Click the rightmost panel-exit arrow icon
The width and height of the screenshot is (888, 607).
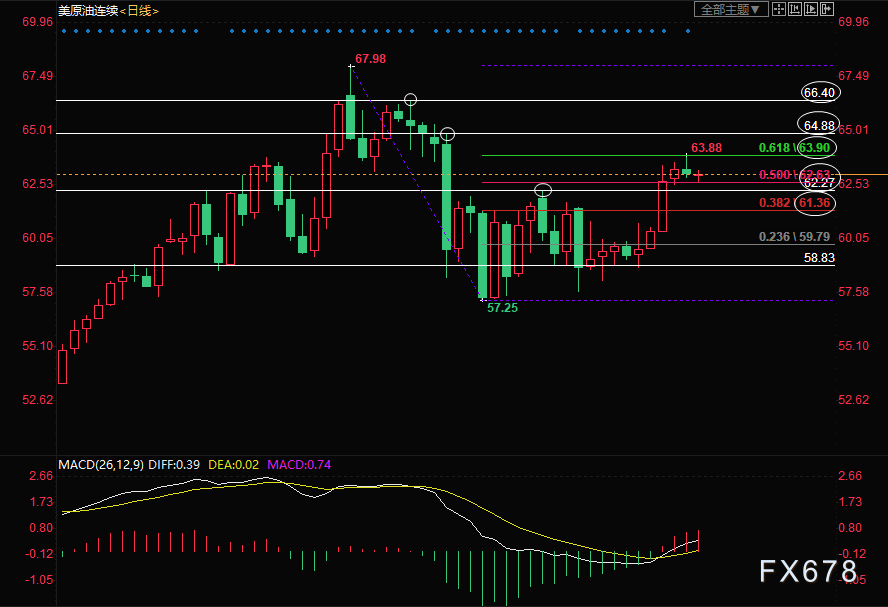coord(826,9)
